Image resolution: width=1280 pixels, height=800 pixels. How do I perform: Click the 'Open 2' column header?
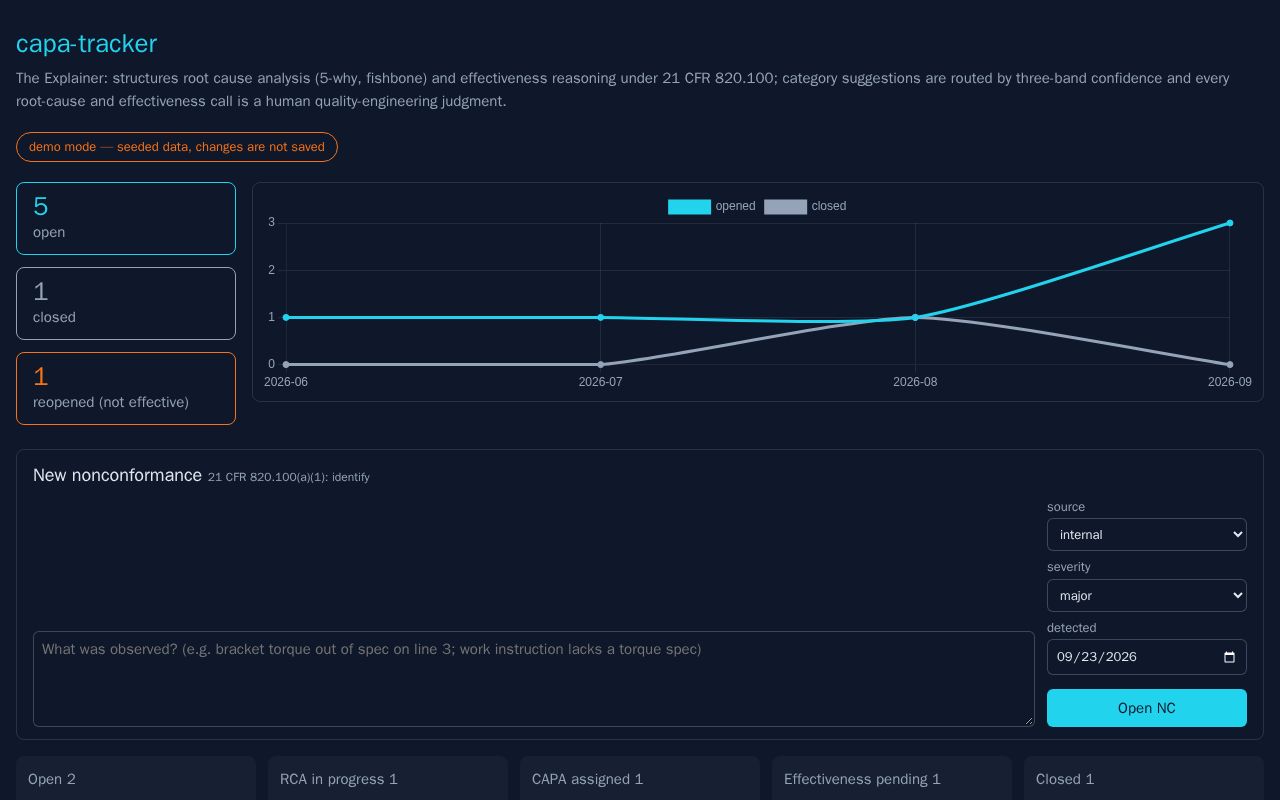52,779
